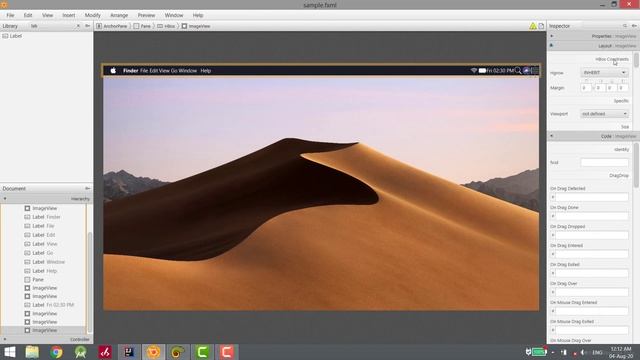Switch to the orange Scene Builder taskbar icon
Viewport: 640px width, 360px height.
click(x=153, y=352)
